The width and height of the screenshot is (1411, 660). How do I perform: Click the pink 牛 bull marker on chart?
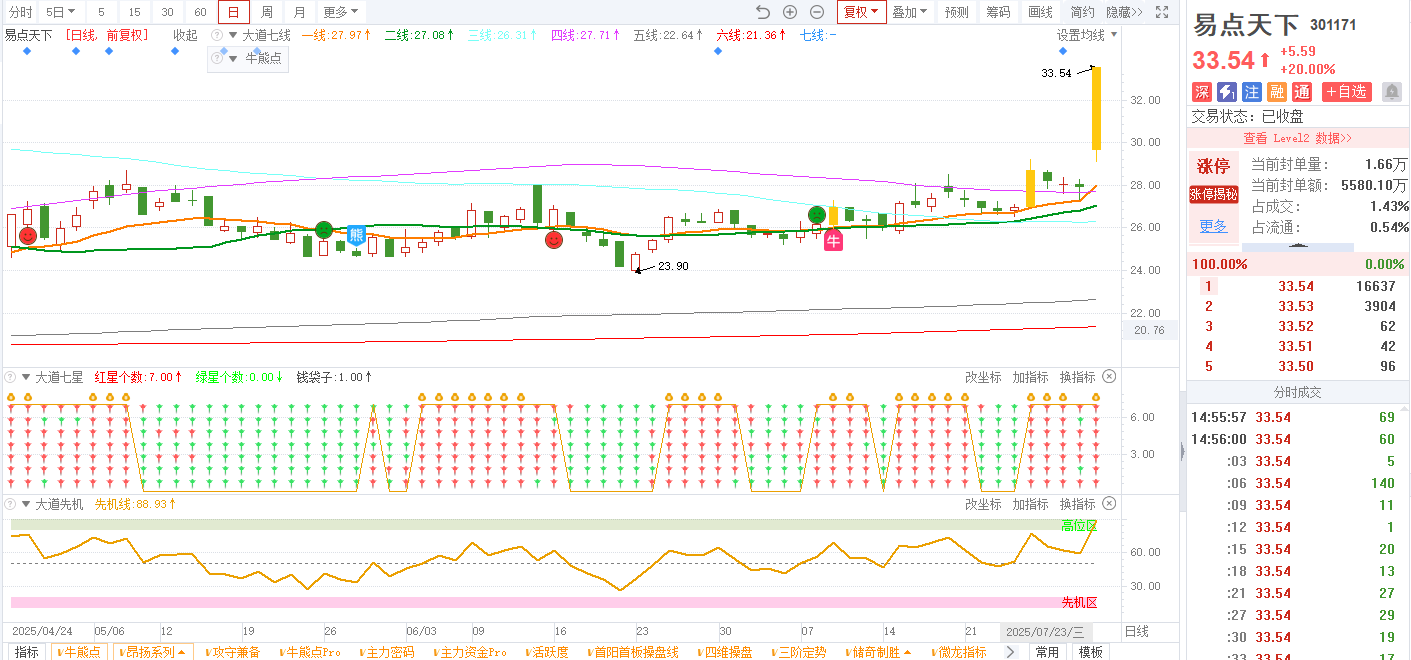pos(833,240)
